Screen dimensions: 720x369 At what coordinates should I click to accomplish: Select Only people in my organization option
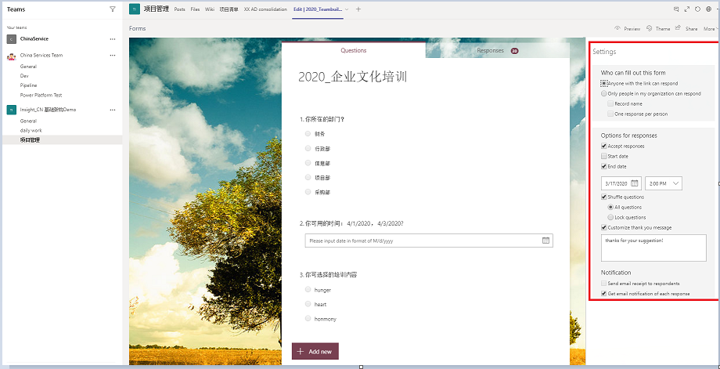603,94
